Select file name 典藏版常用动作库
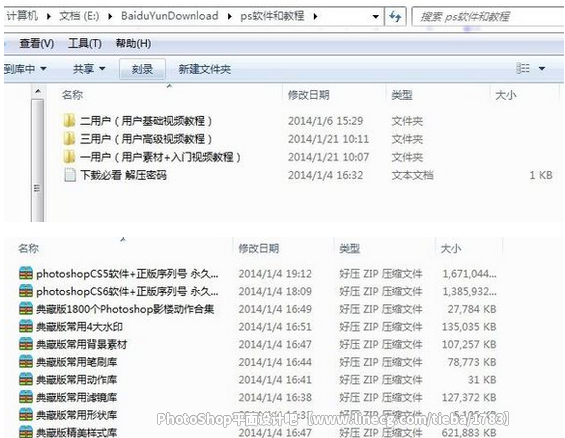 pos(76,380)
